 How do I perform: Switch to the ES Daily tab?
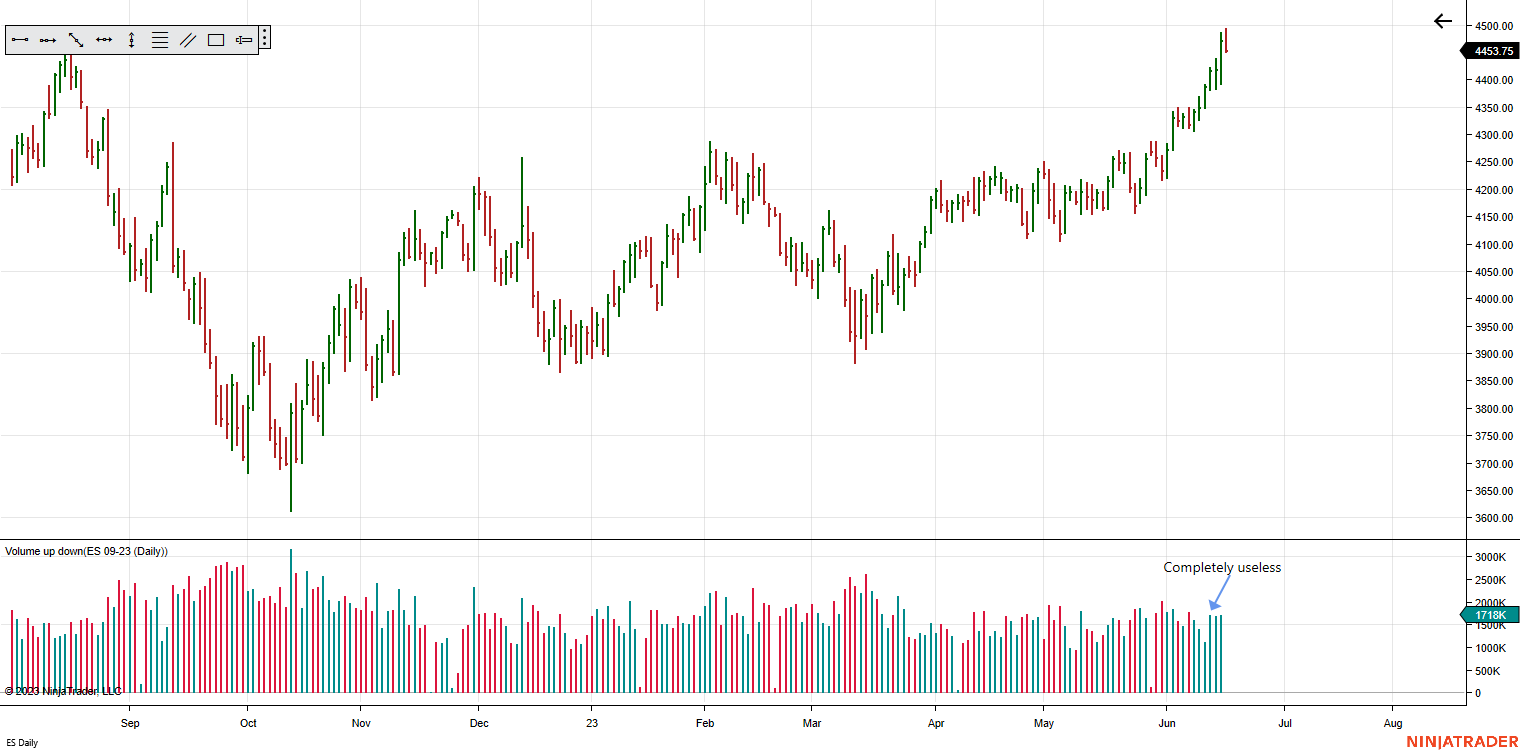tap(22, 743)
